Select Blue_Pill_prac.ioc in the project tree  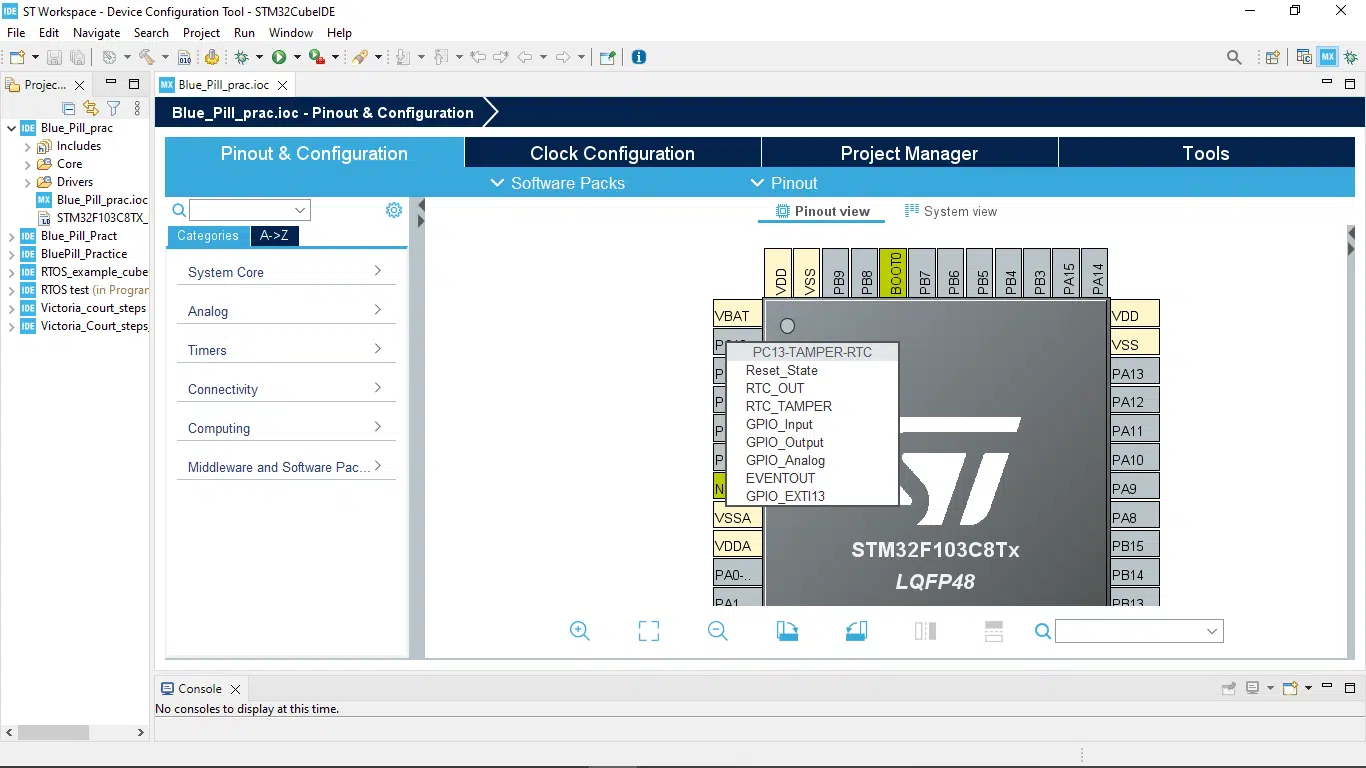101,200
